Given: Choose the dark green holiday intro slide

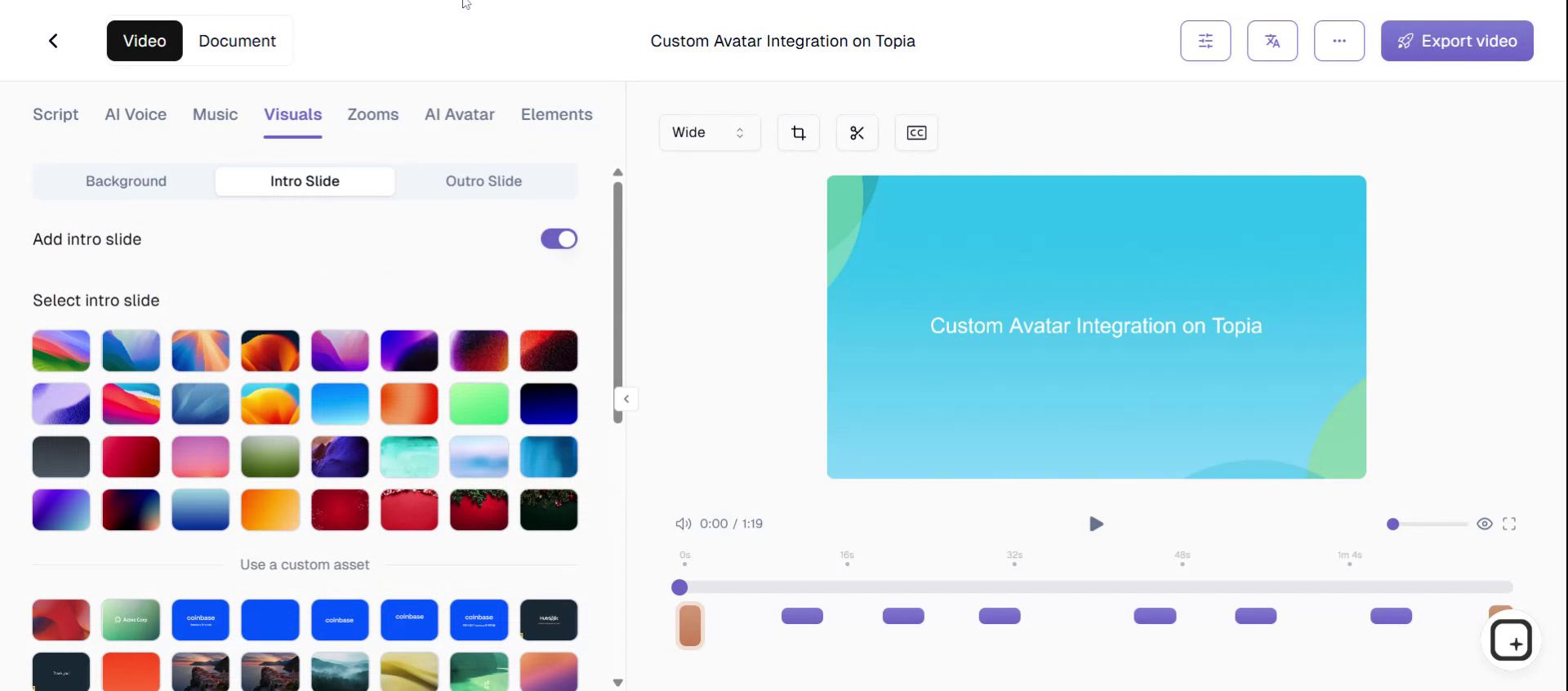Looking at the screenshot, I should tap(549, 510).
